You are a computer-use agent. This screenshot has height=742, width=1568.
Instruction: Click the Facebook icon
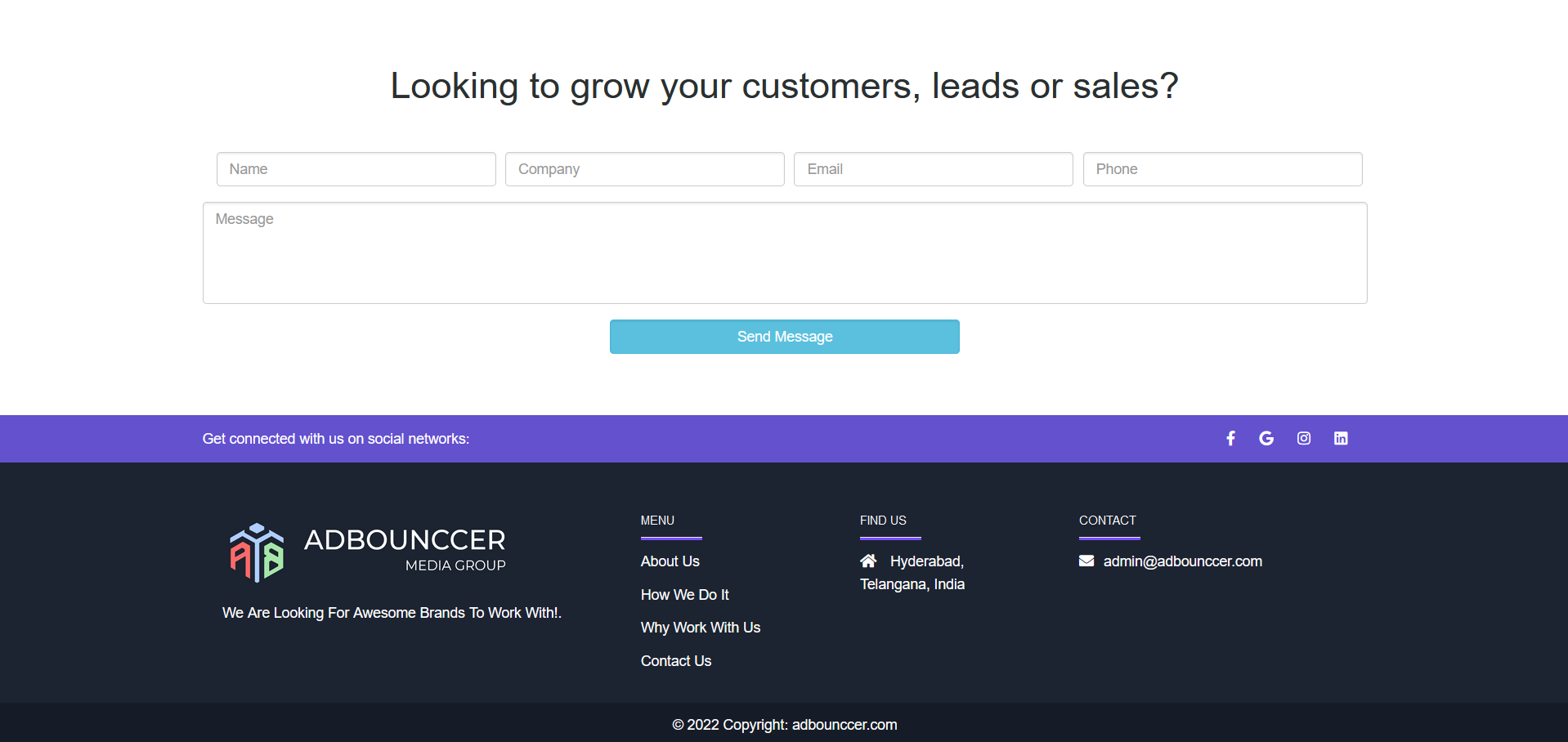coord(1230,438)
